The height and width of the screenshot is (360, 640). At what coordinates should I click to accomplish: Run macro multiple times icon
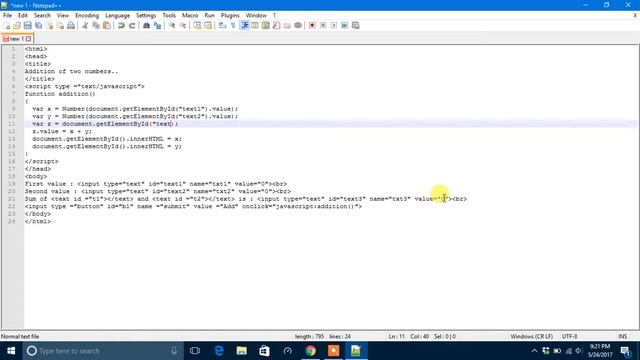click(x=344, y=25)
